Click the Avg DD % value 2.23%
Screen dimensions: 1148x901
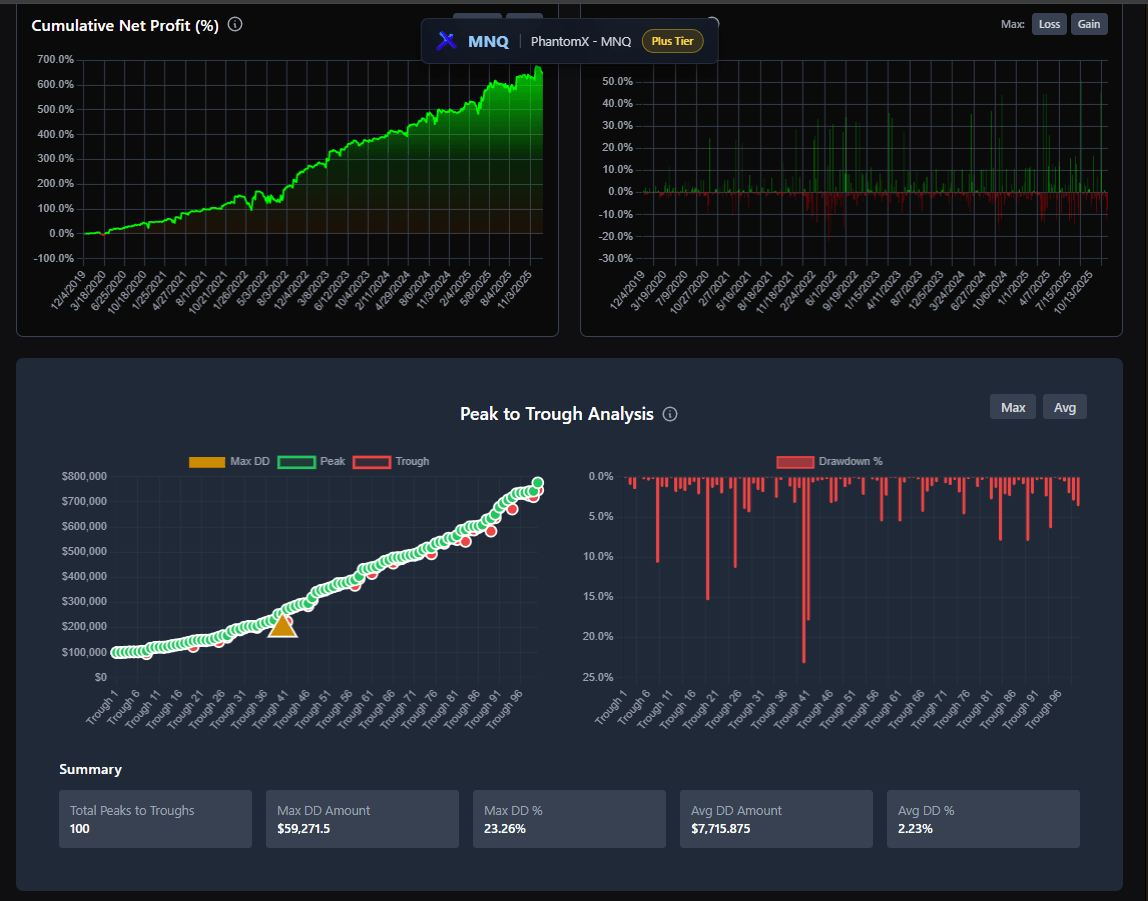(x=915, y=829)
